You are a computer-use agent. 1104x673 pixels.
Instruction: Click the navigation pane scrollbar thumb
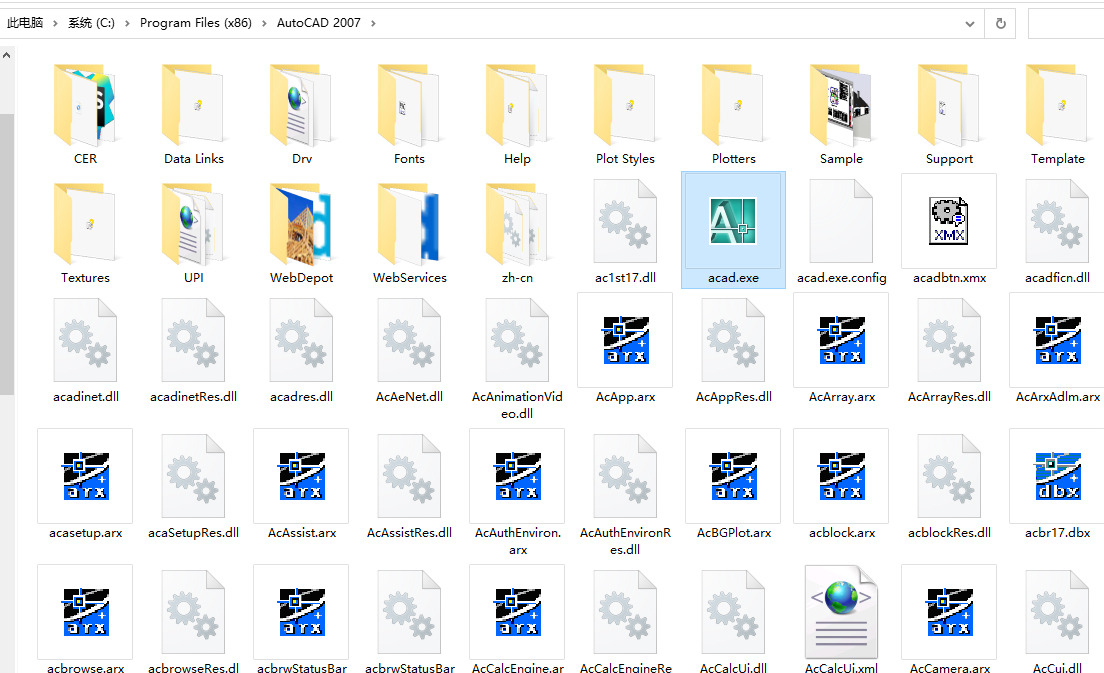pyautogui.click(x=6, y=254)
